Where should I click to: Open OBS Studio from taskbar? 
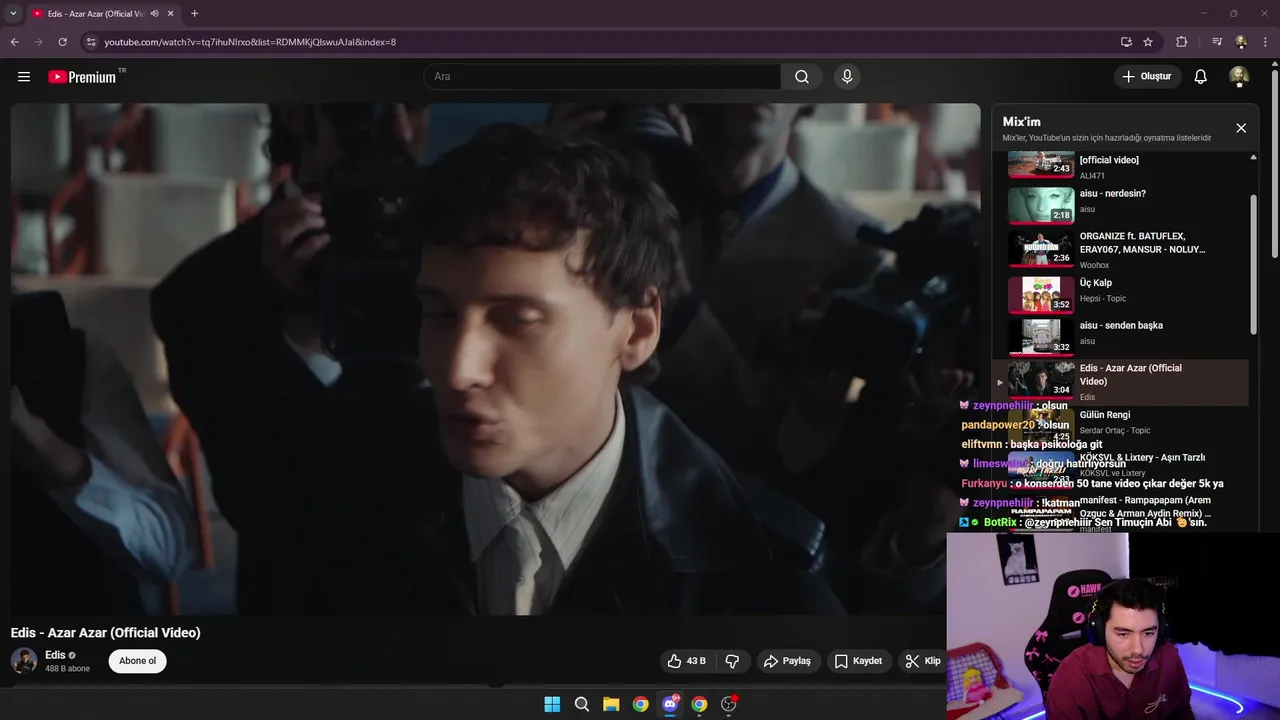(x=729, y=704)
